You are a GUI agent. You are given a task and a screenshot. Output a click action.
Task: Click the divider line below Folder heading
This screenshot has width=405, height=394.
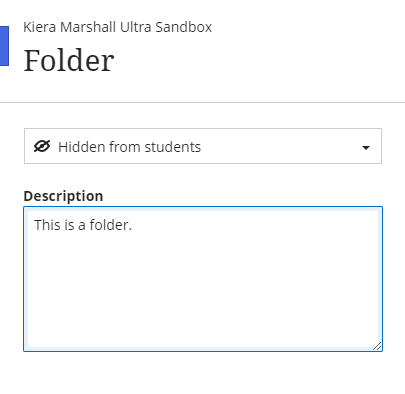click(202, 103)
